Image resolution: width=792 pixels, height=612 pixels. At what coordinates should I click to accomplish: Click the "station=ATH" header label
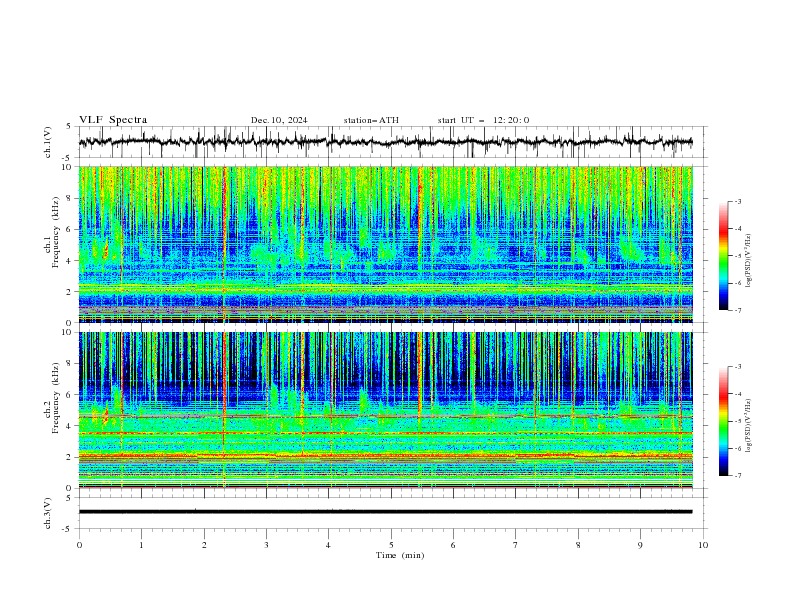pos(371,120)
